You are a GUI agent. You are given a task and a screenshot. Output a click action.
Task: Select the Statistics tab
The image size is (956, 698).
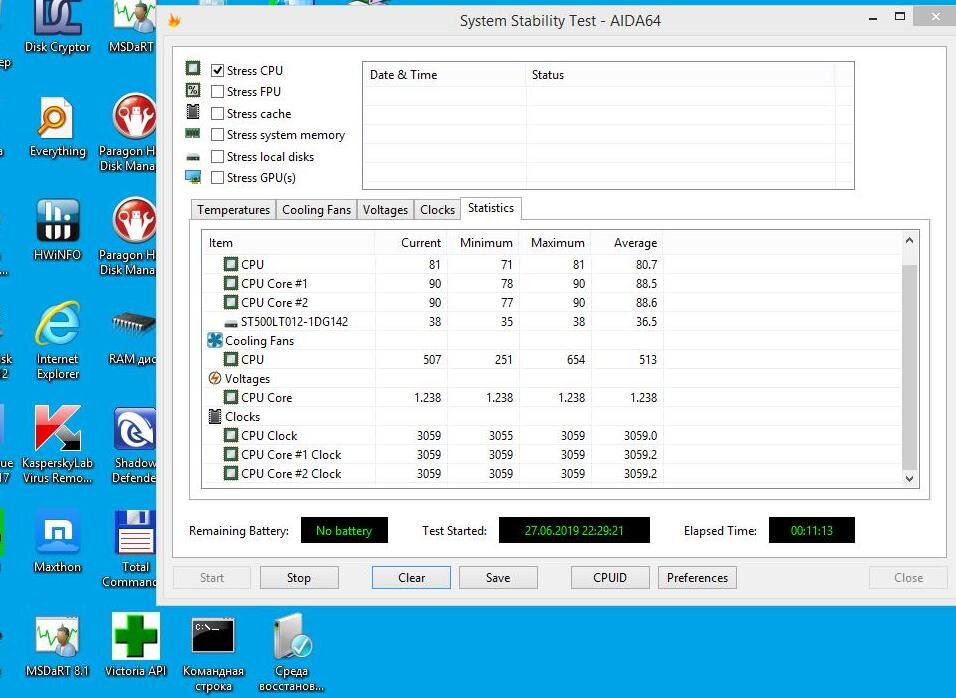tap(491, 208)
